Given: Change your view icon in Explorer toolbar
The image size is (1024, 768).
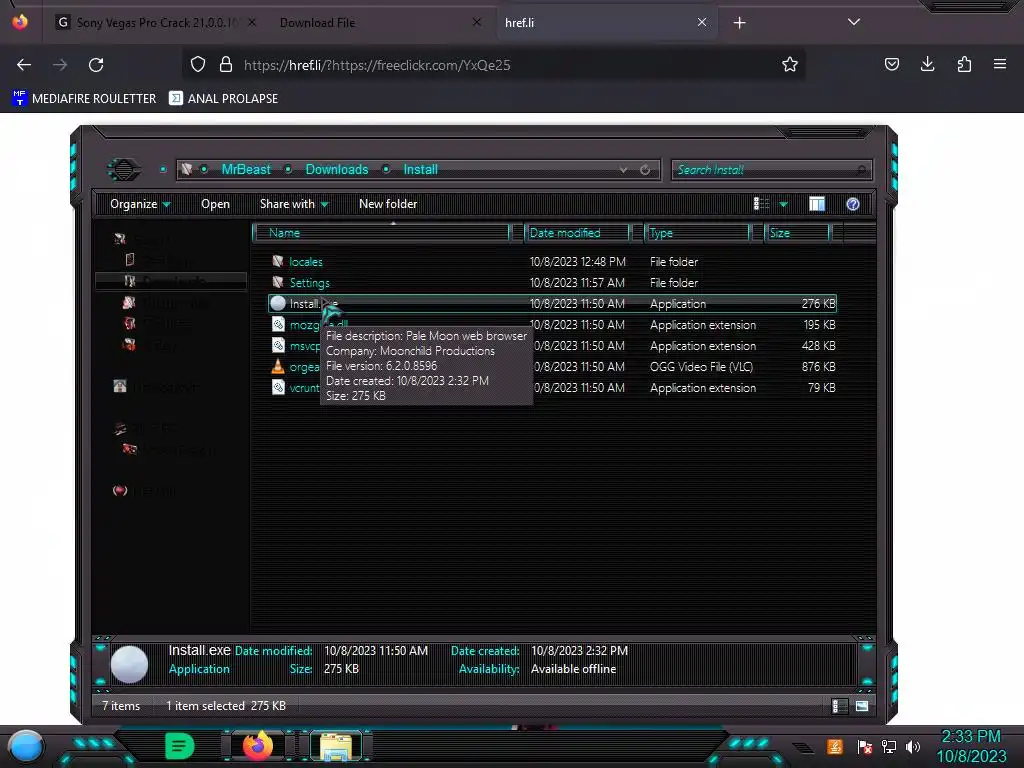Looking at the screenshot, I should pos(761,204).
